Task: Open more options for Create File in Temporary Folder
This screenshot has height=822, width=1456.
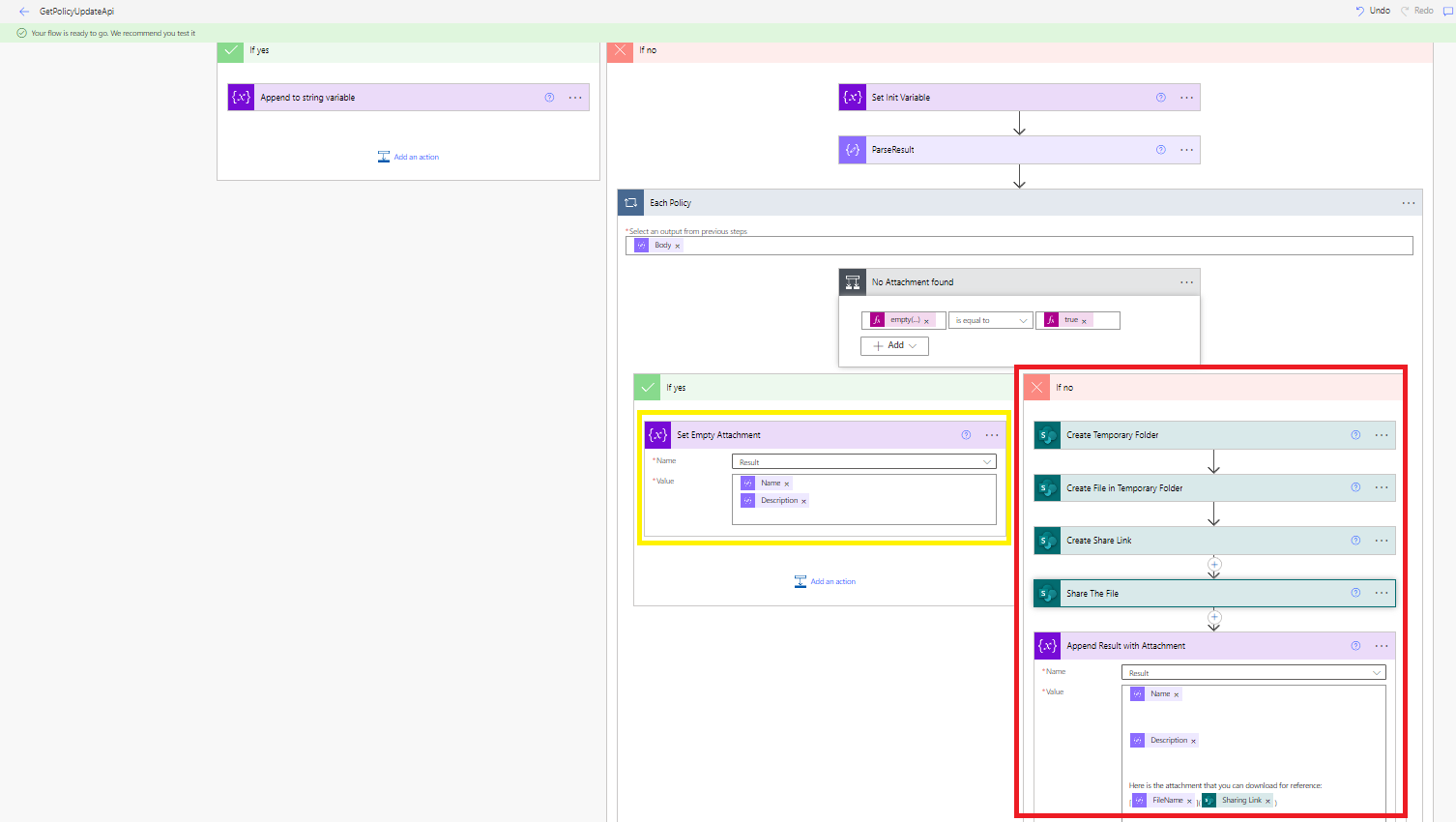Action: click(1382, 487)
